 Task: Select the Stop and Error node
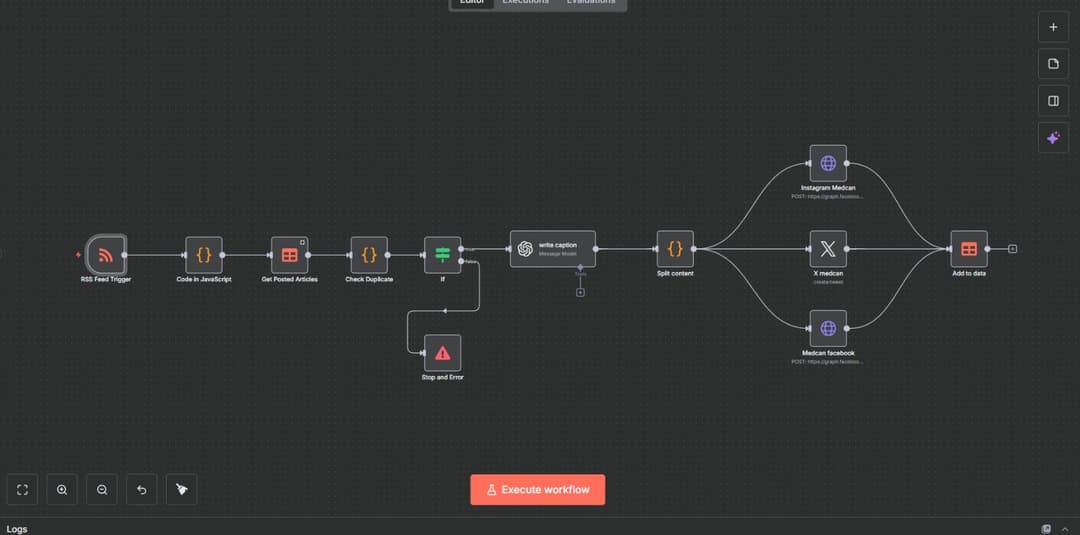coord(442,353)
